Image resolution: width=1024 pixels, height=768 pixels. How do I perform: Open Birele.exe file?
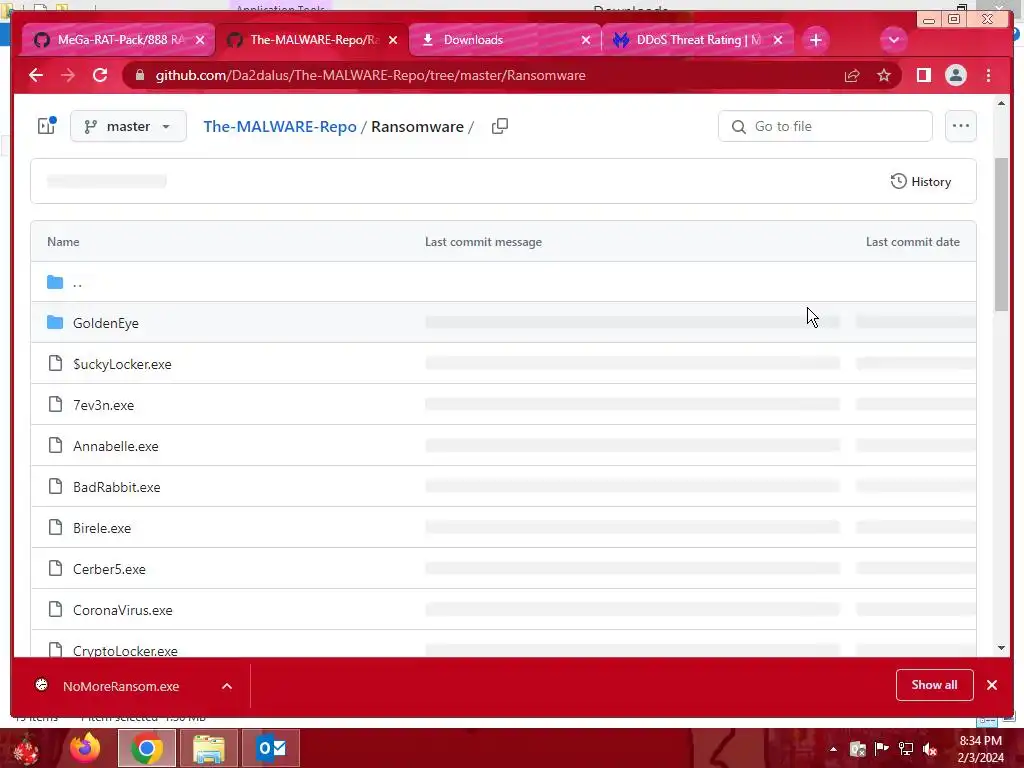tap(102, 528)
